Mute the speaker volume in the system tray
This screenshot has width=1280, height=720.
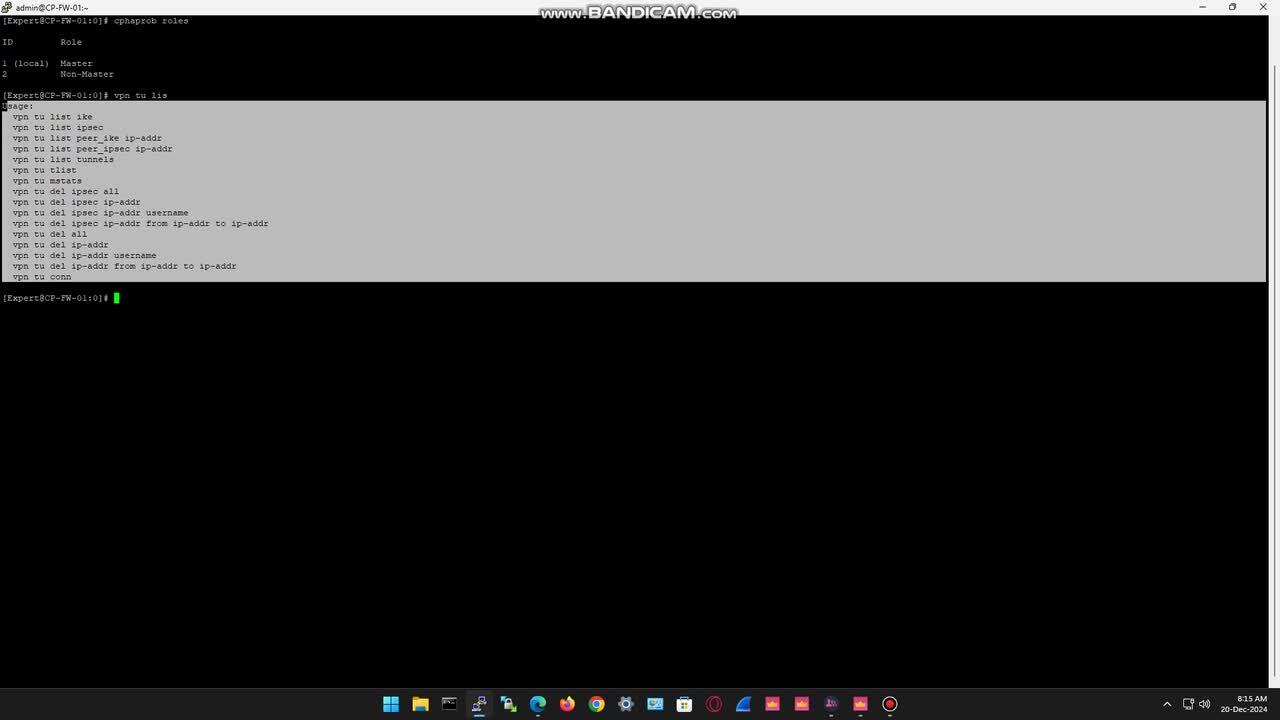coord(1205,703)
